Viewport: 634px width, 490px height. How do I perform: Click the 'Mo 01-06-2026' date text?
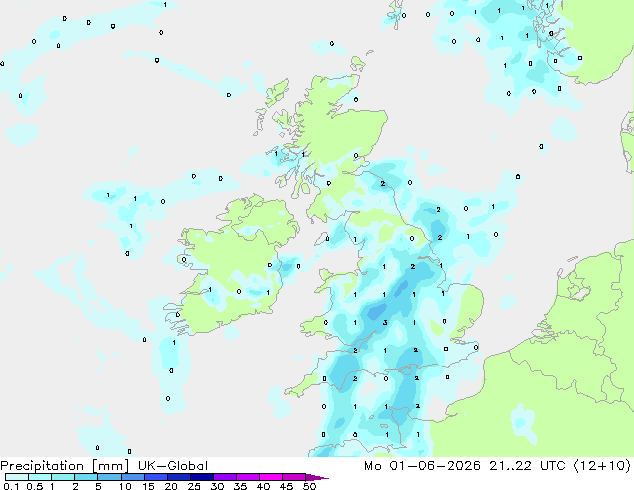tap(422, 466)
